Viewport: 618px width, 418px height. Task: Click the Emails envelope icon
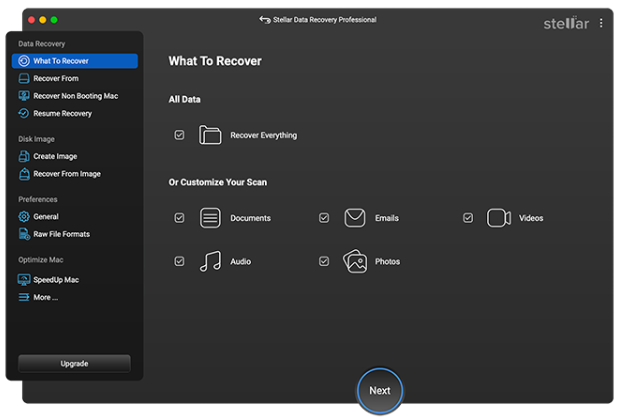(354, 218)
